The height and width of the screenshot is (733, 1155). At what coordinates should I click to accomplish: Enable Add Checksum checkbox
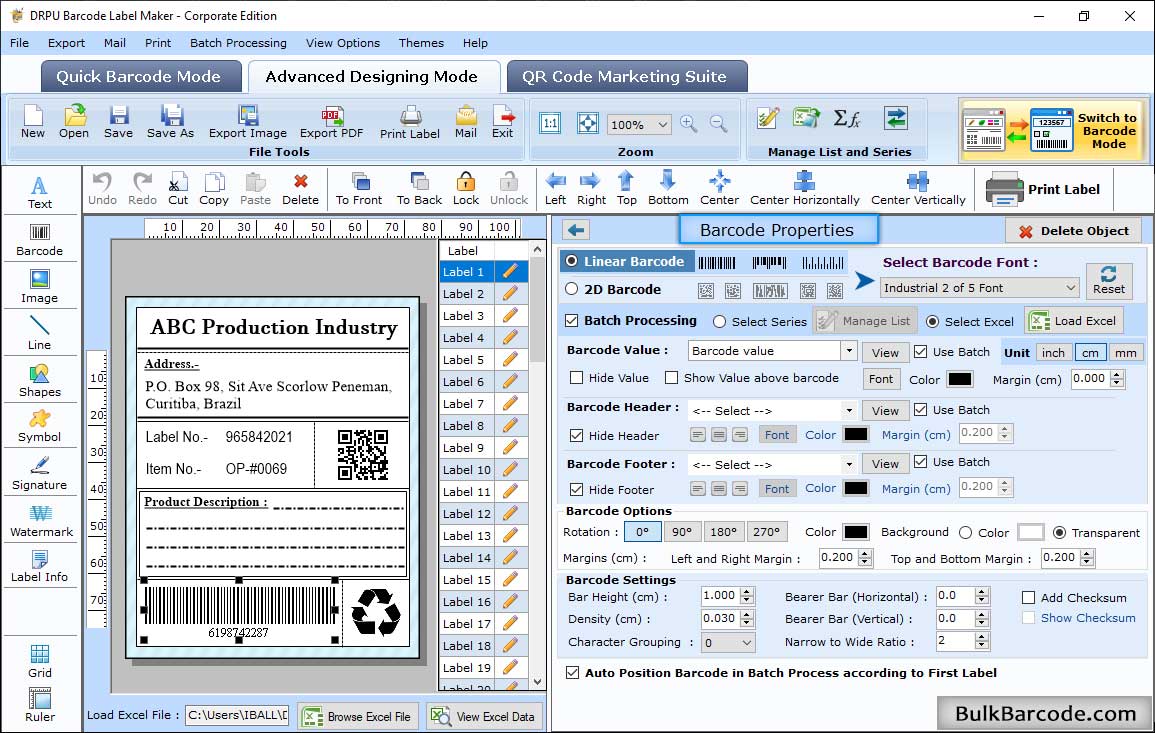point(1028,597)
